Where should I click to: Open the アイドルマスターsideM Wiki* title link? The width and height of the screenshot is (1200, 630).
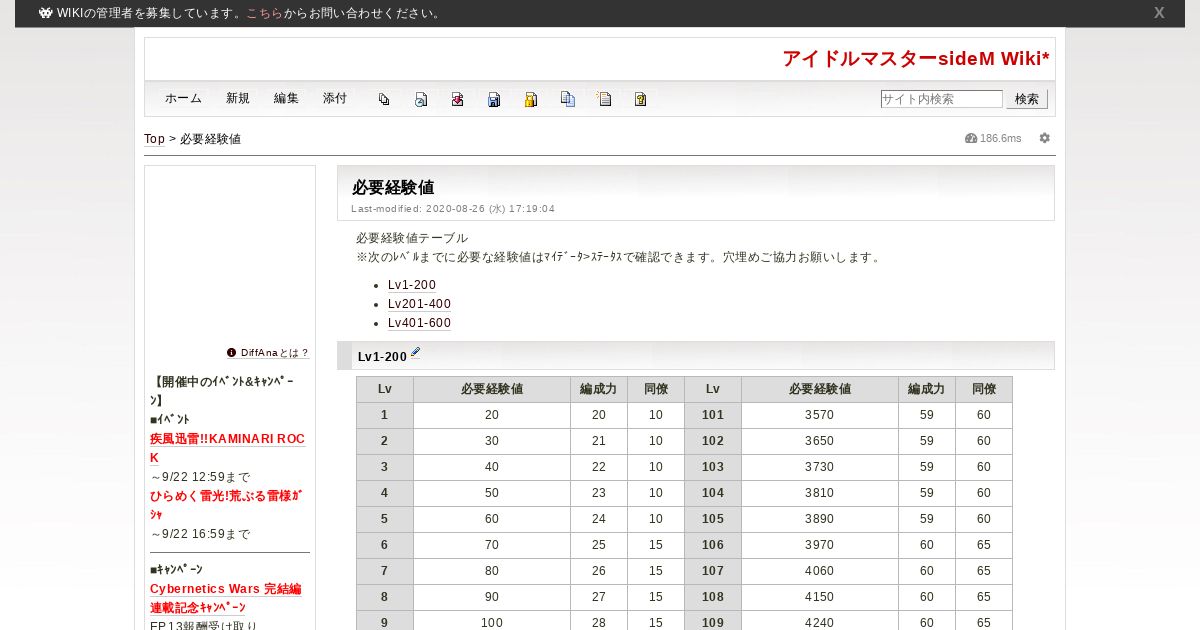(916, 58)
